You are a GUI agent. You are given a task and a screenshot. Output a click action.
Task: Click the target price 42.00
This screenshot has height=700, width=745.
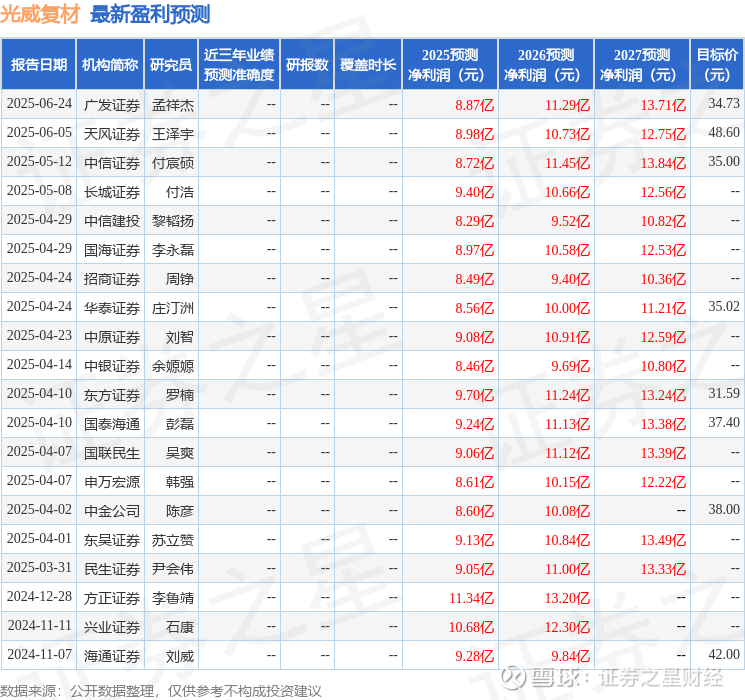pos(724,654)
